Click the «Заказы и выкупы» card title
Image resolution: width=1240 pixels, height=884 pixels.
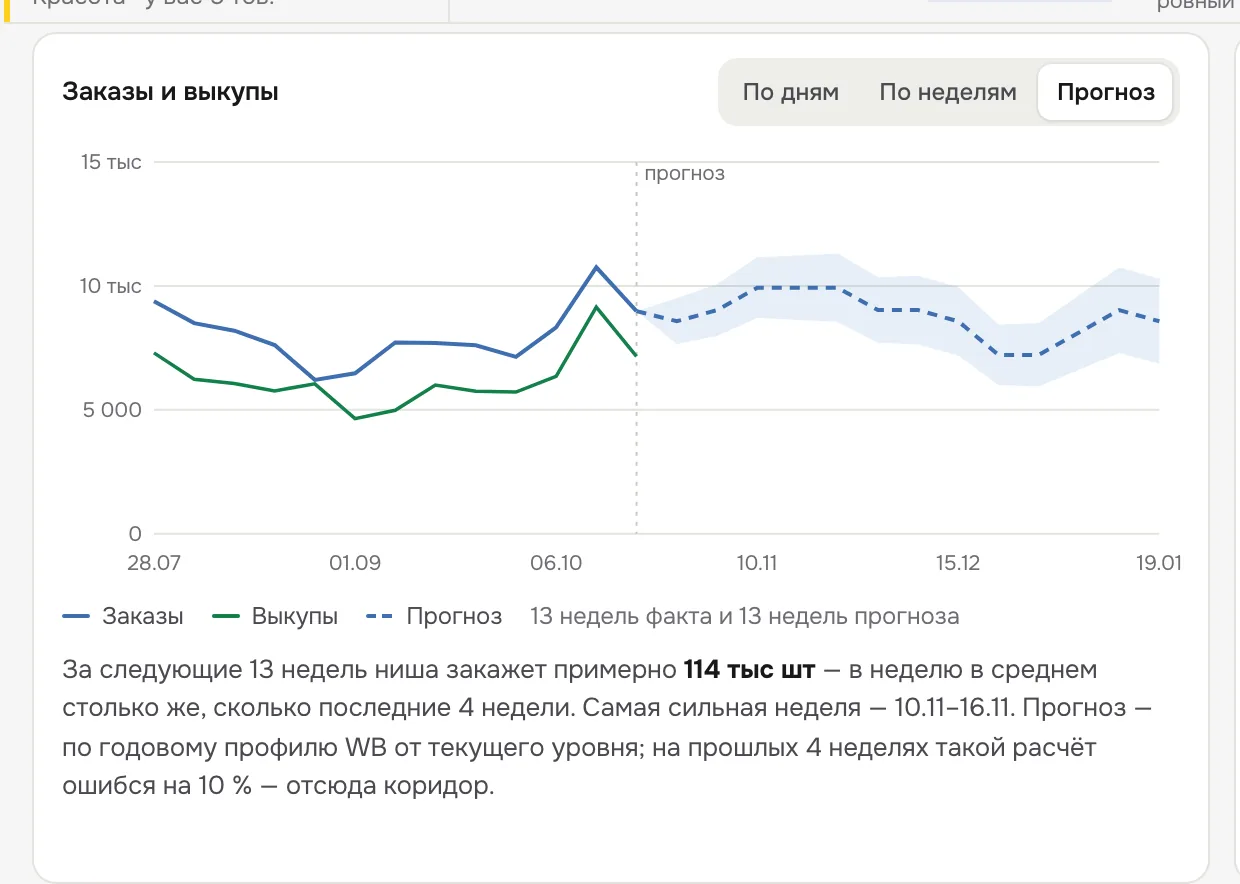[170, 92]
